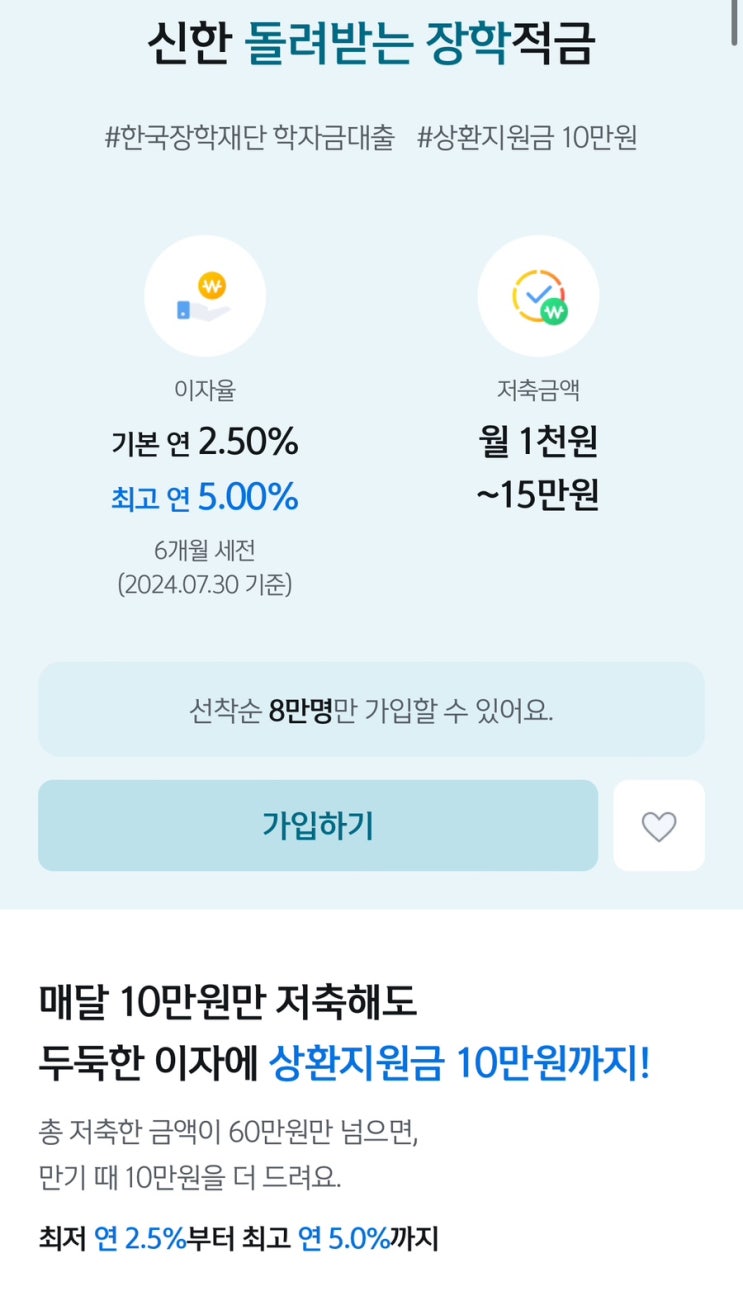Tap the 기본 연 2.50% rate text
743x1296 pixels.
(x=205, y=441)
